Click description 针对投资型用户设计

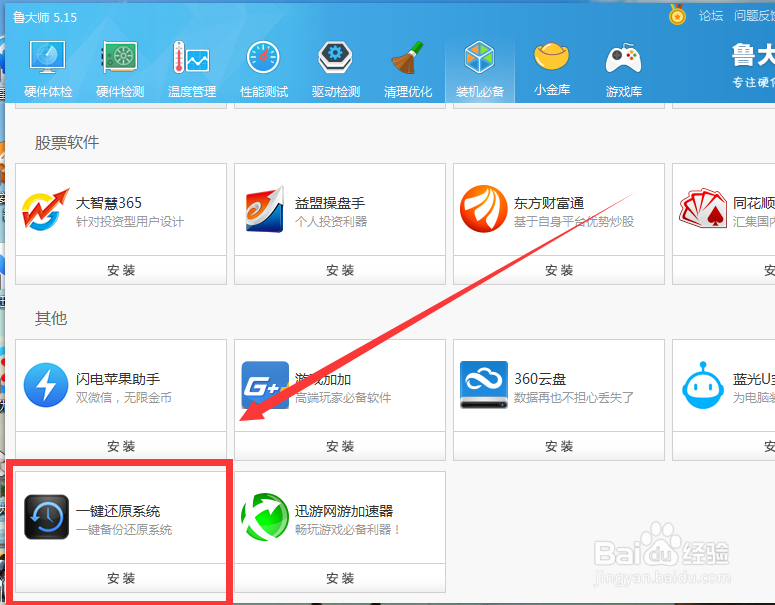(x=129, y=221)
